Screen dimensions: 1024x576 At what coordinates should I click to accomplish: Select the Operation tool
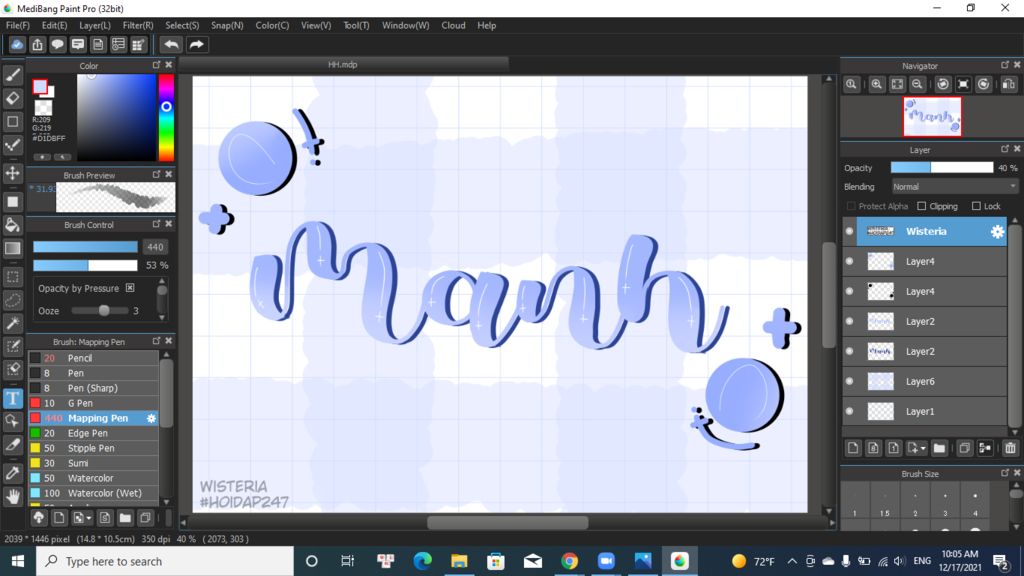(x=12, y=421)
